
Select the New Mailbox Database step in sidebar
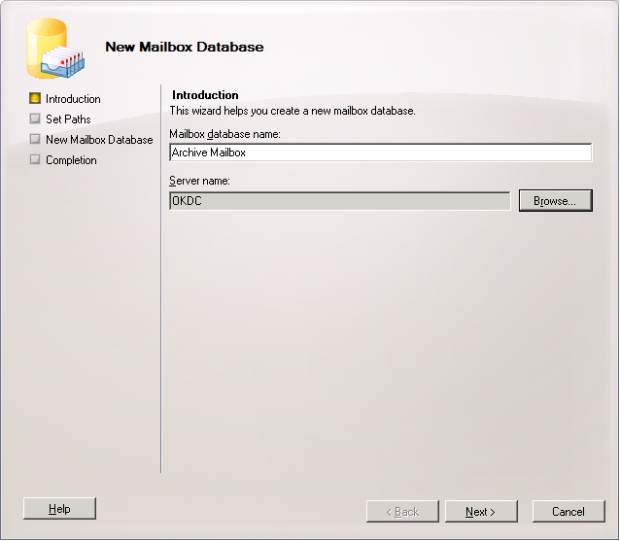pyautogui.click(x=99, y=140)
